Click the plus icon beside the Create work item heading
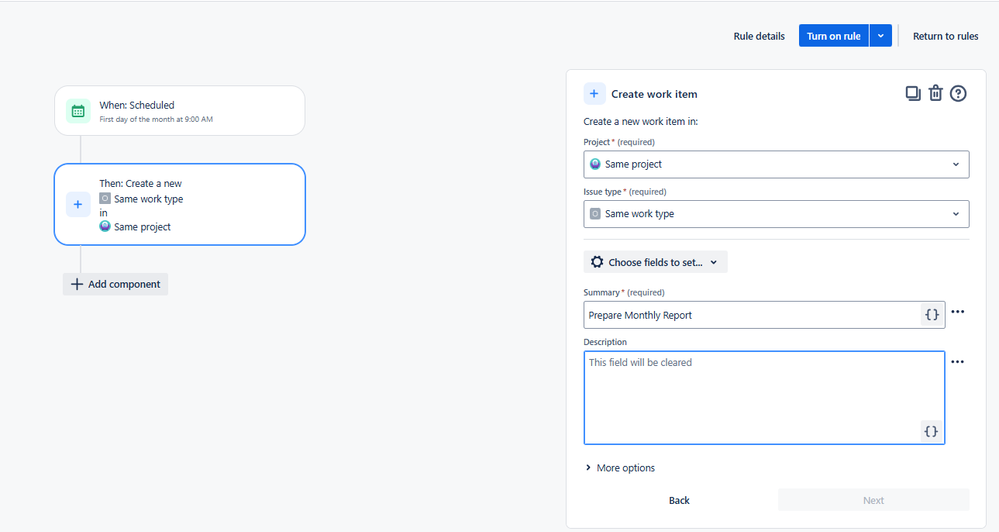Image resolution: width=999 pixels, height=532 pixels. coord(594,94)
